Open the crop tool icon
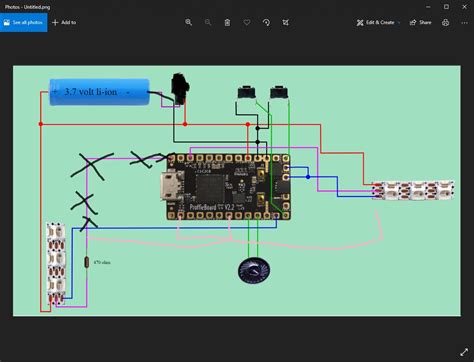The image size is (474, 362). (286, 22)
